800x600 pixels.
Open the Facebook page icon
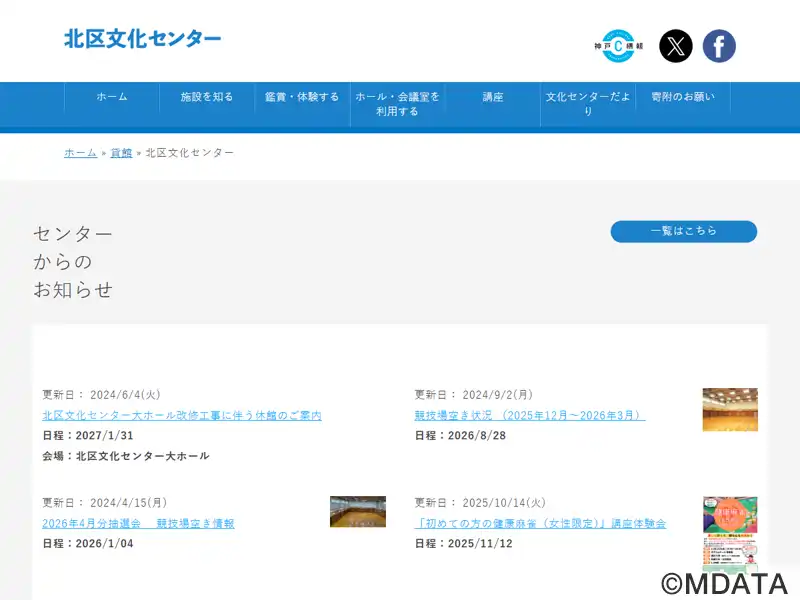(719, 46)
